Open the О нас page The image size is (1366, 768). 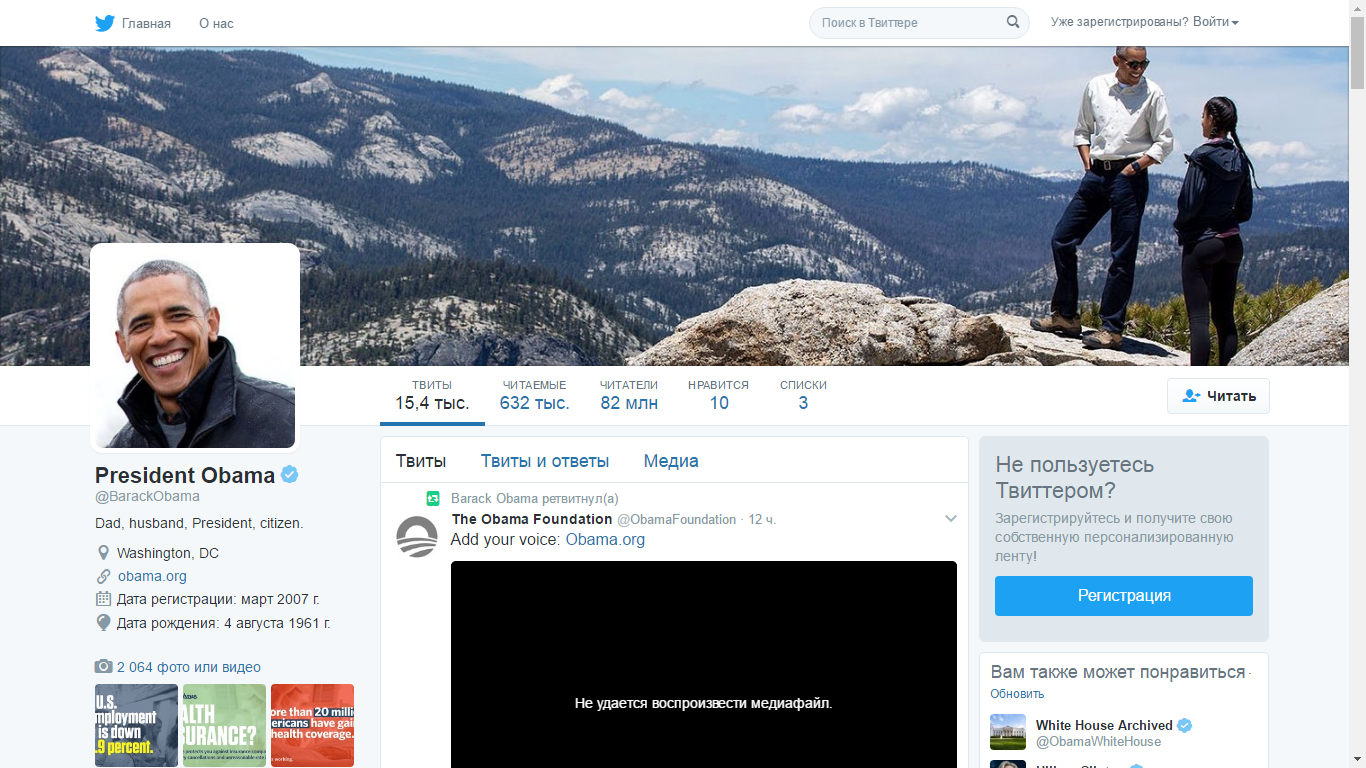(x=216, y=23)
